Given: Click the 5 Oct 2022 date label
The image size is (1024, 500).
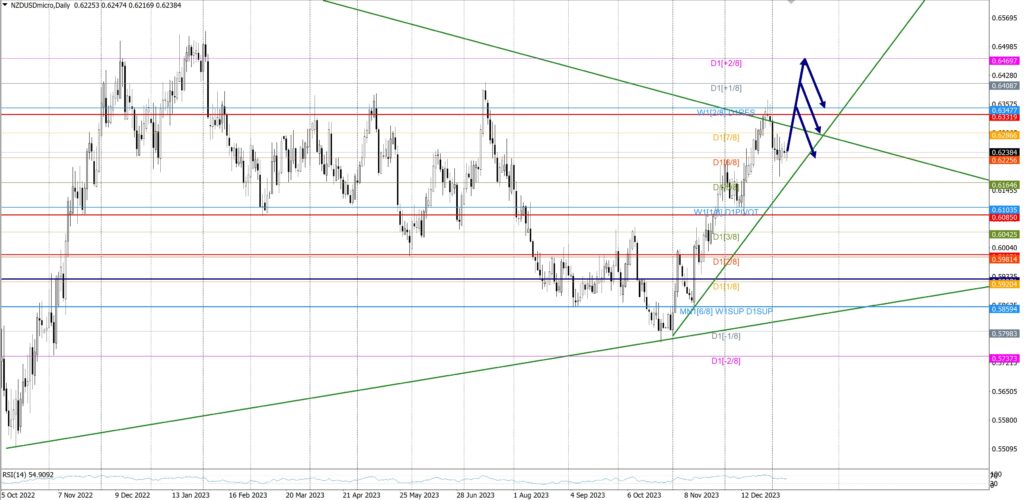Looking at the screenshot, I should (19, 494).
